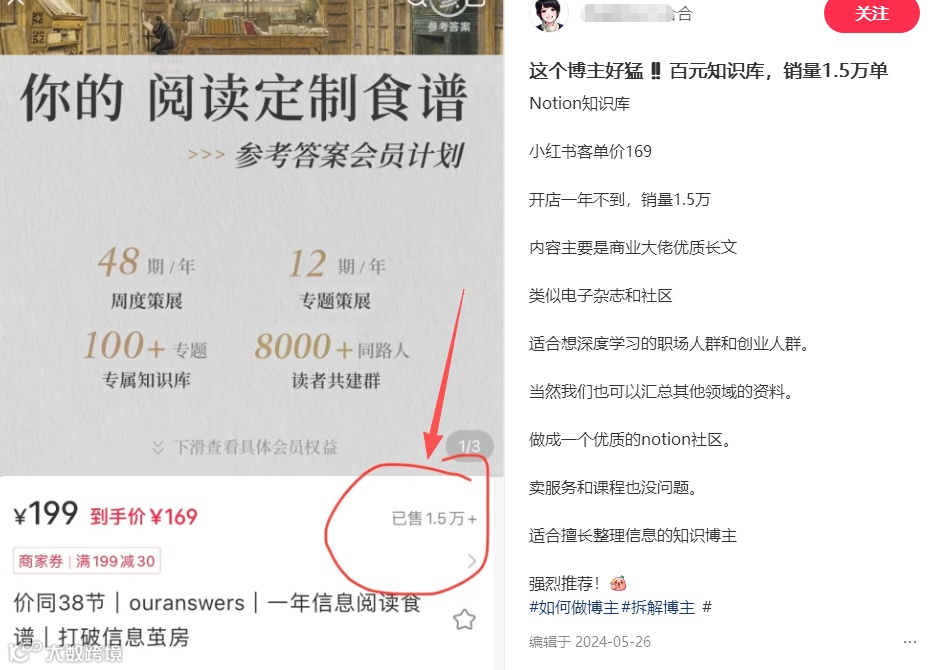
Task: Click the 大数跨境 watermark logo
Action: 67,651
